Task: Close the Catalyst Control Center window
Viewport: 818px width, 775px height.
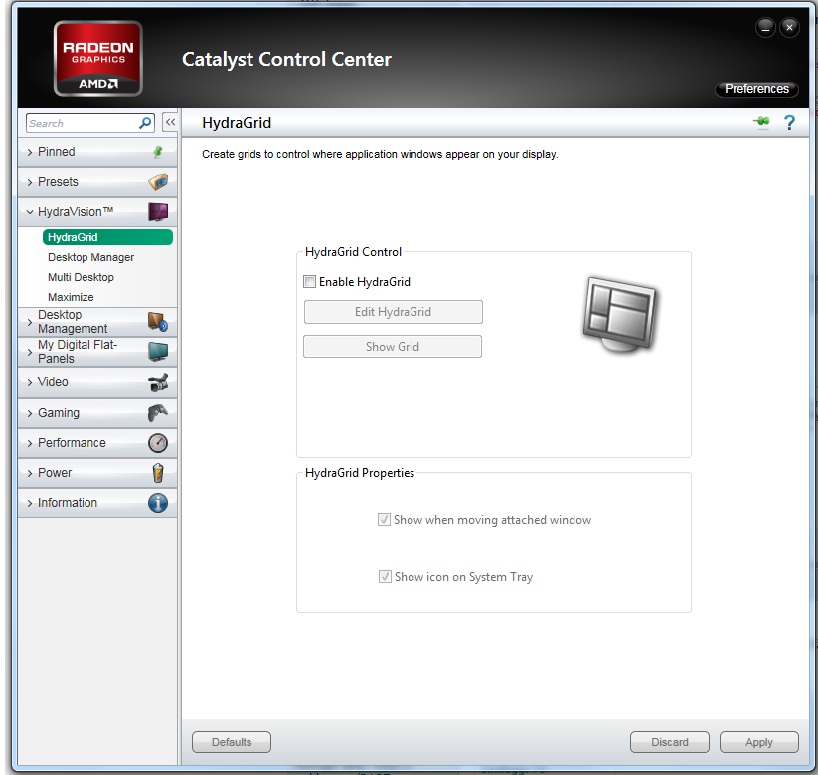Action: point(789,27)
